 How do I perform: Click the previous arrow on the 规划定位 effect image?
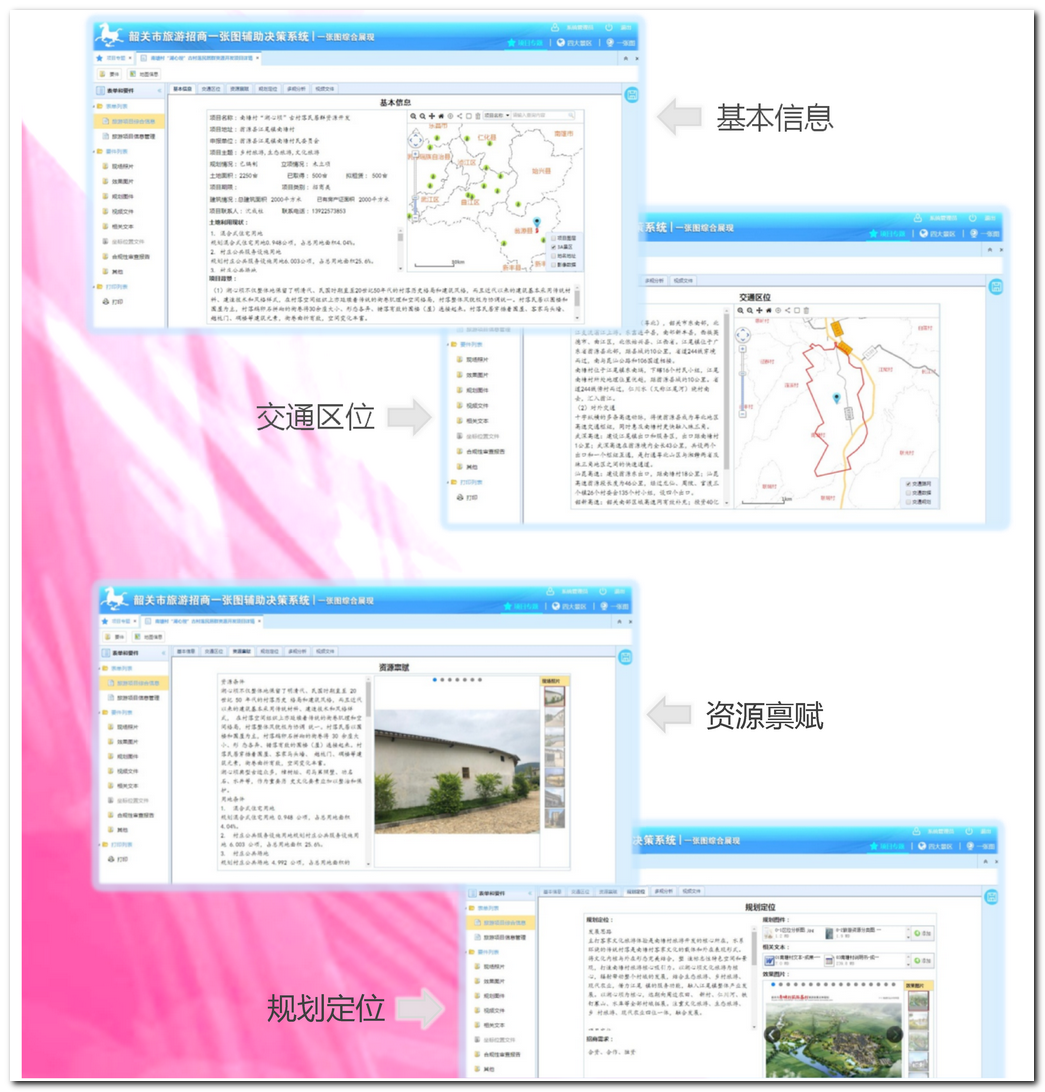click(x=771, y=1034)
